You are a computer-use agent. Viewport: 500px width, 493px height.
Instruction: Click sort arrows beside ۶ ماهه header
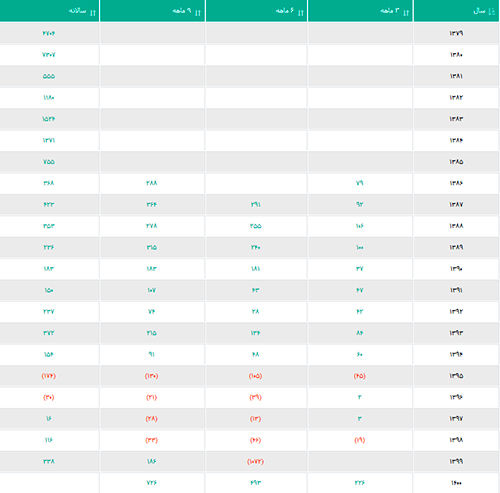point(301,13)
